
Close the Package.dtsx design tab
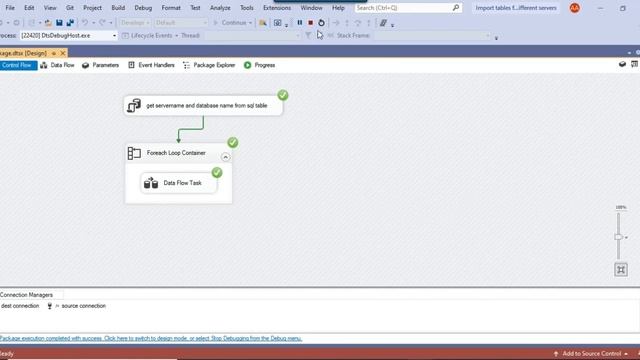[63, 53]
